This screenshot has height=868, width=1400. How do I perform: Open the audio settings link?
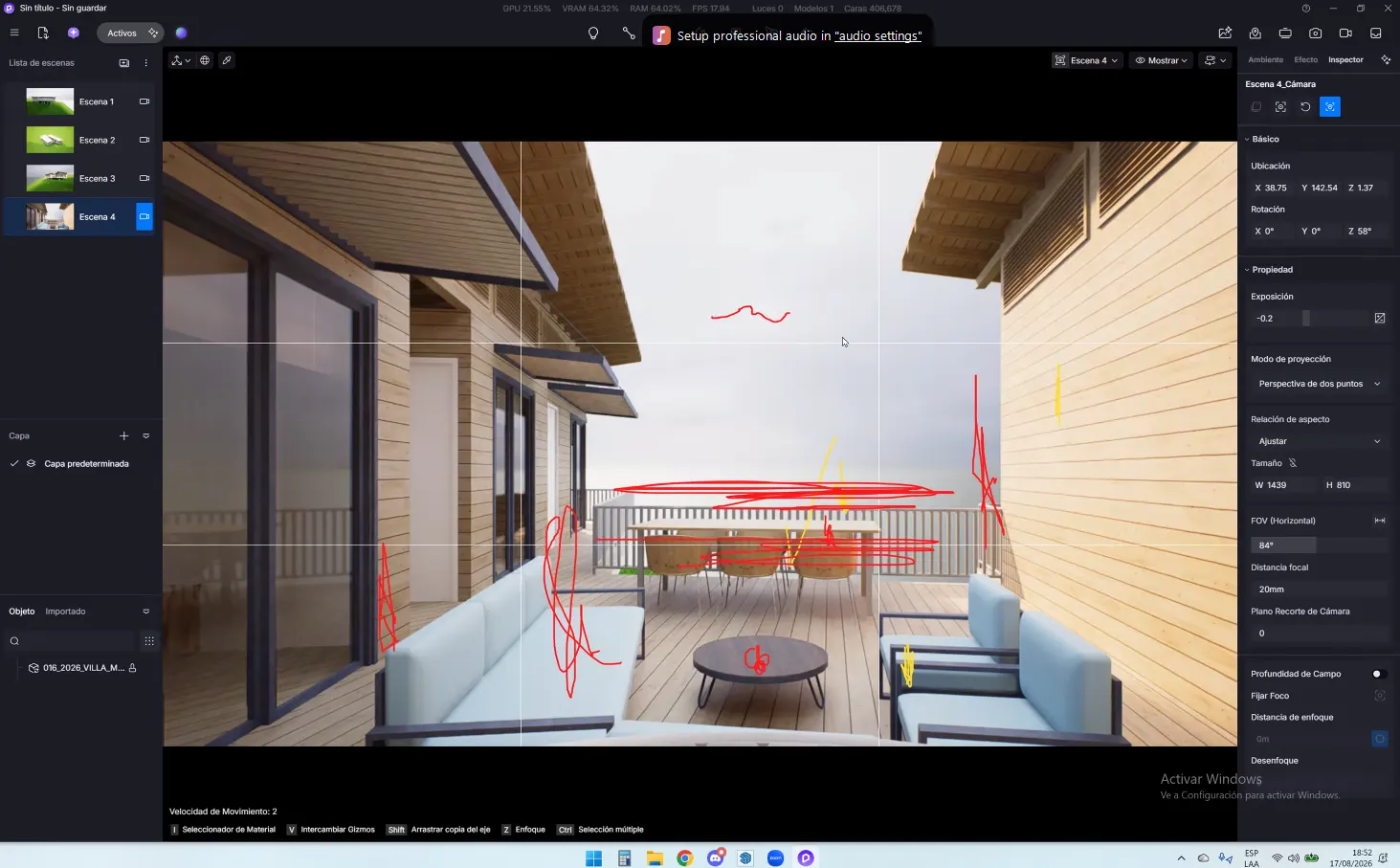878,35
